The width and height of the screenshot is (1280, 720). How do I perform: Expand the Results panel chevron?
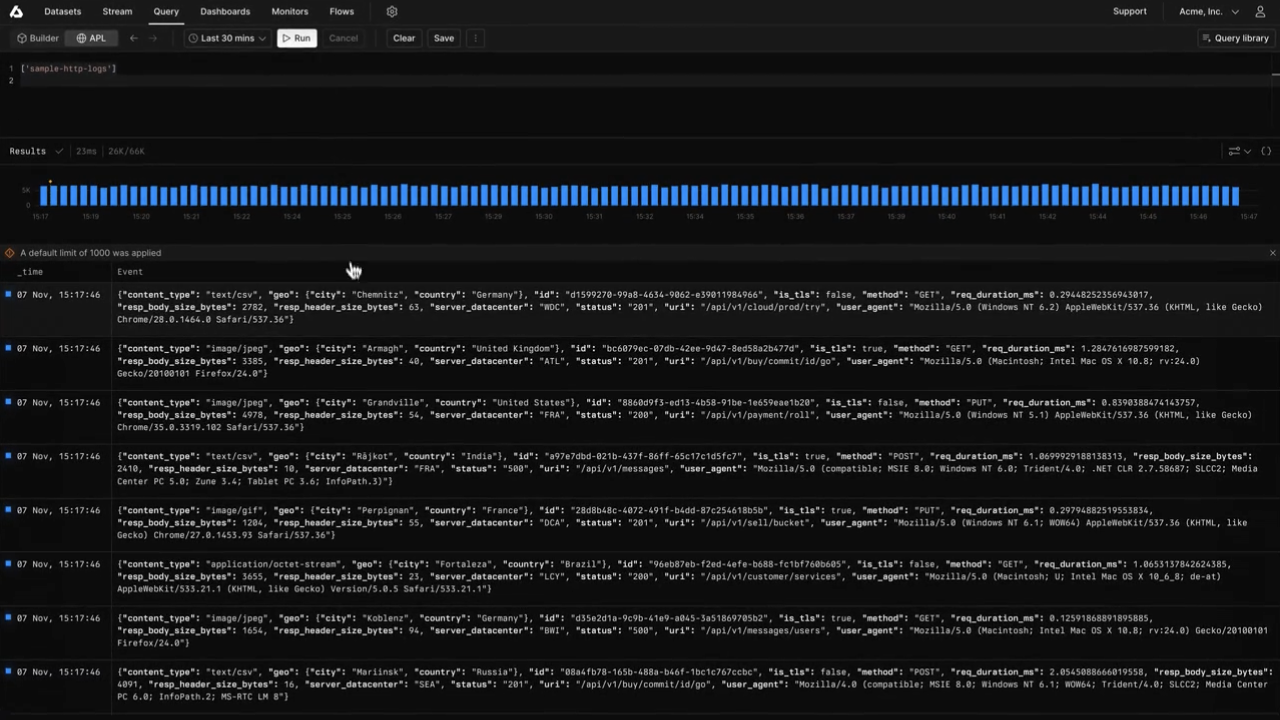[57, 150]
